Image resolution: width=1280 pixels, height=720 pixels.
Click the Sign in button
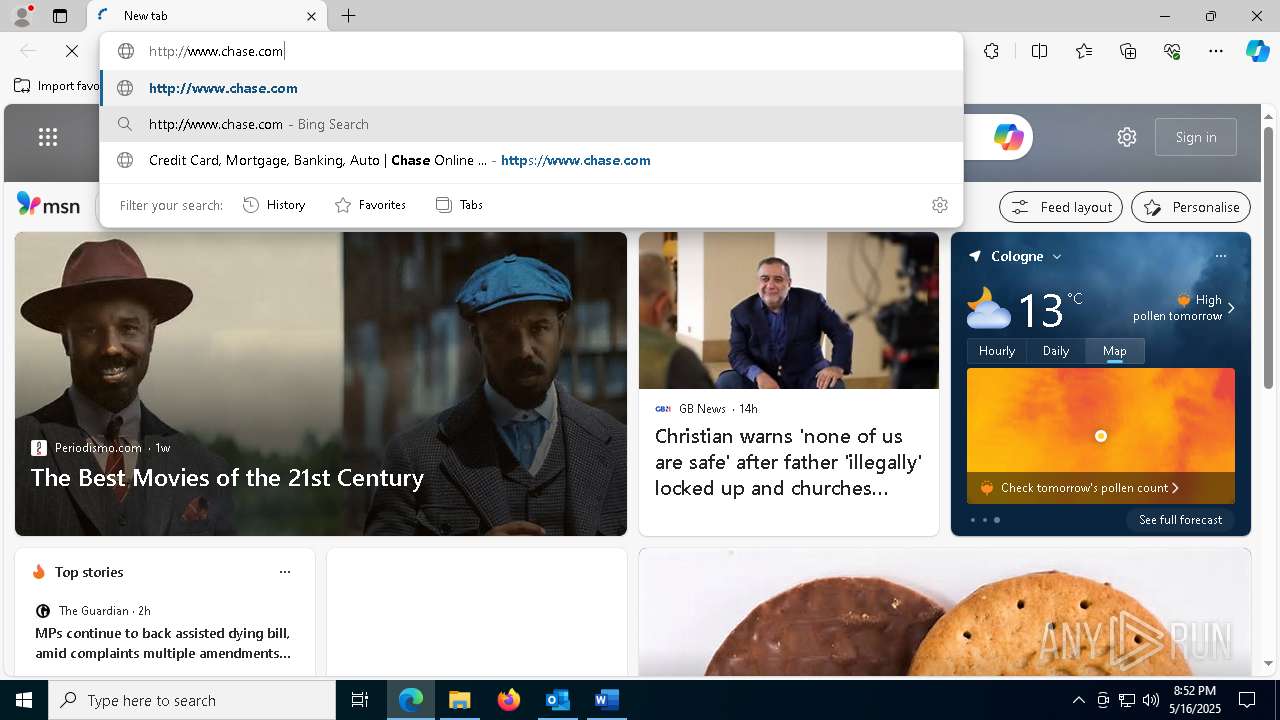(1196, 137)
